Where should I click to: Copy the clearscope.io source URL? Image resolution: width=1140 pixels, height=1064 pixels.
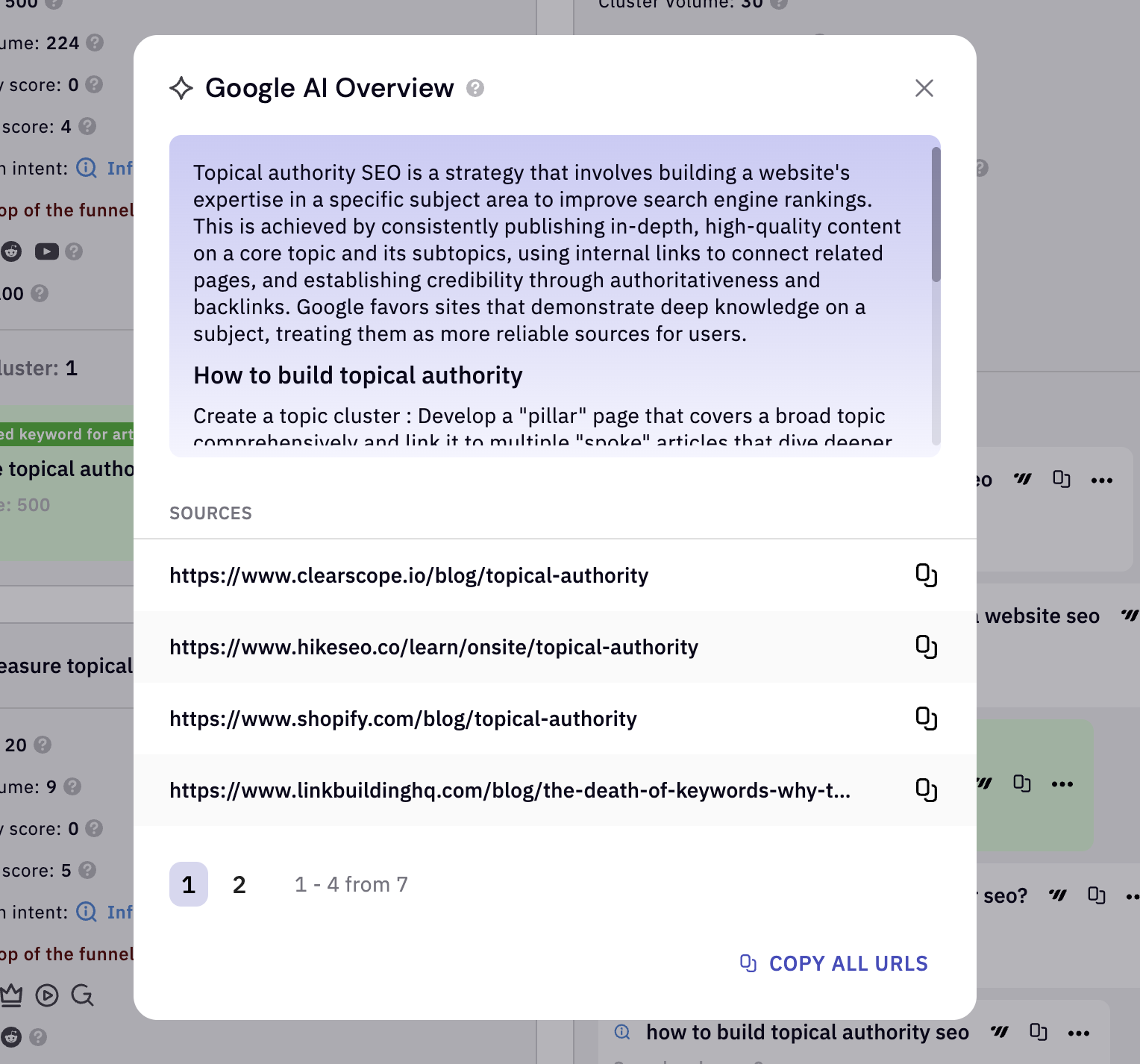926,575
